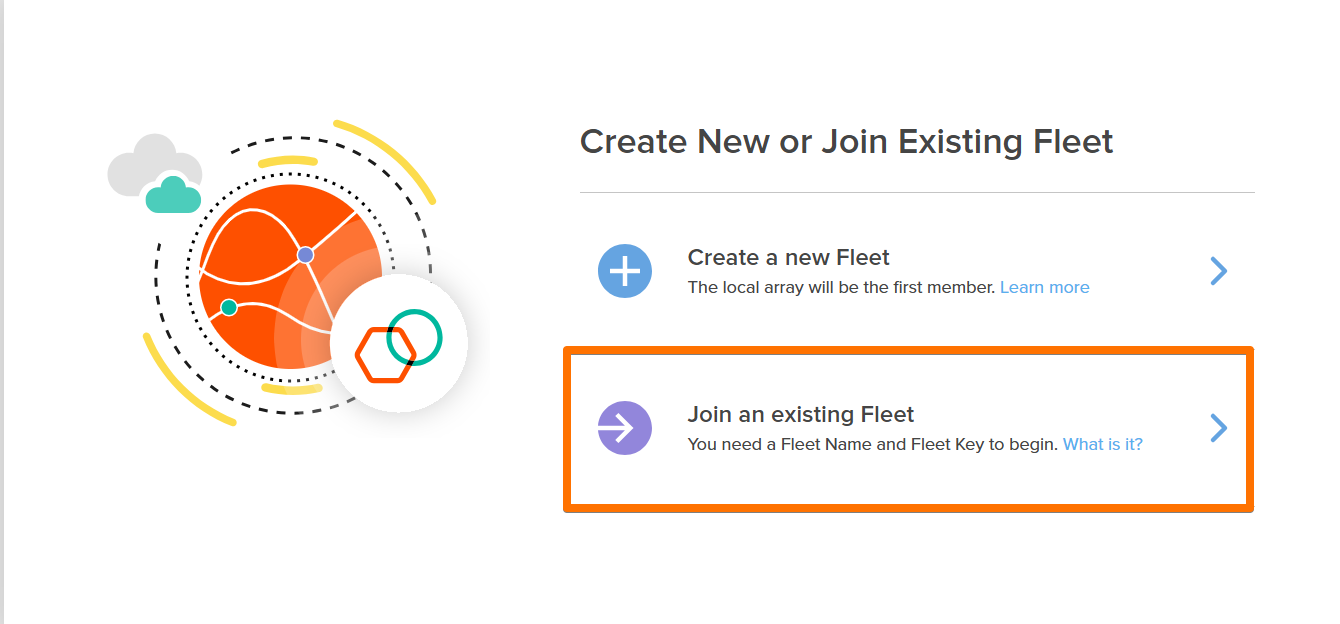
Task: Click the purple arrow icon beside Join existing Fleet
Action: tap(624, 427)
